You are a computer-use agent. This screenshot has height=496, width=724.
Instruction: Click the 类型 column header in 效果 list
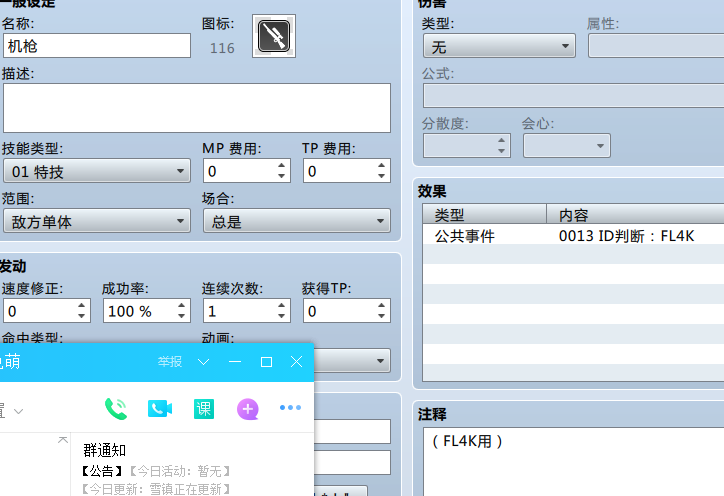[484, 214]
